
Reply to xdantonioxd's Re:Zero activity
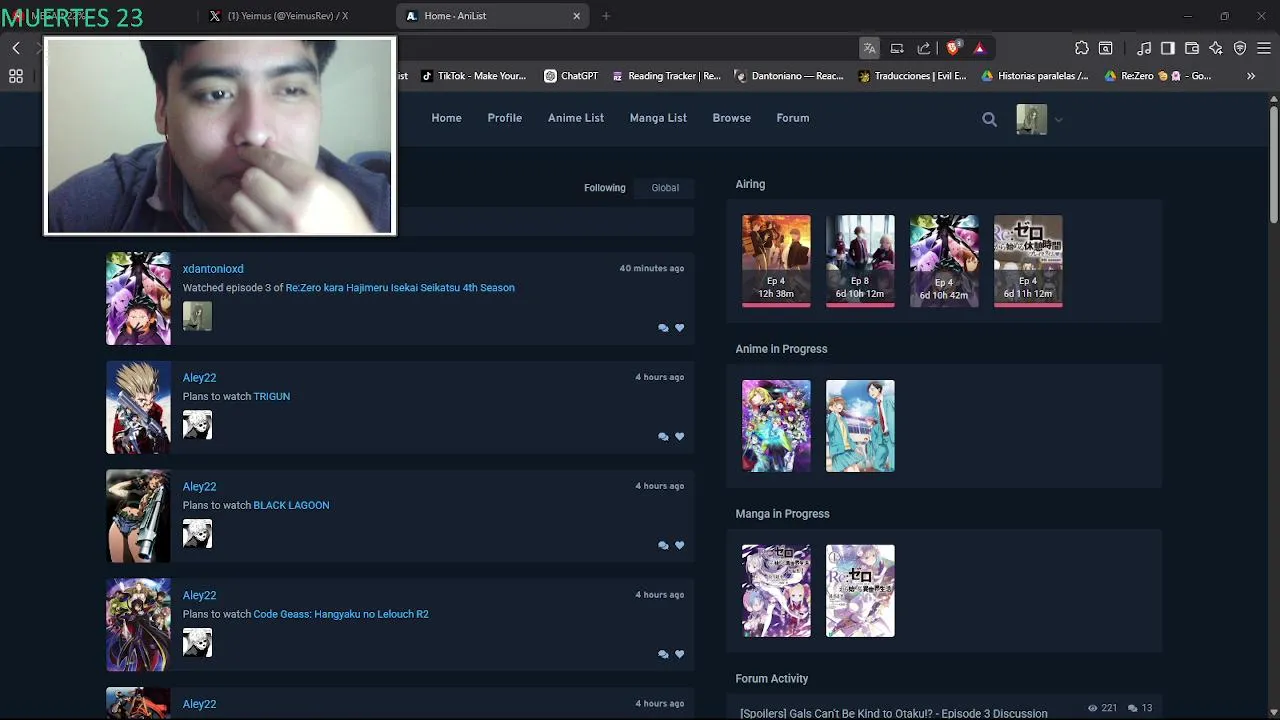663,328
